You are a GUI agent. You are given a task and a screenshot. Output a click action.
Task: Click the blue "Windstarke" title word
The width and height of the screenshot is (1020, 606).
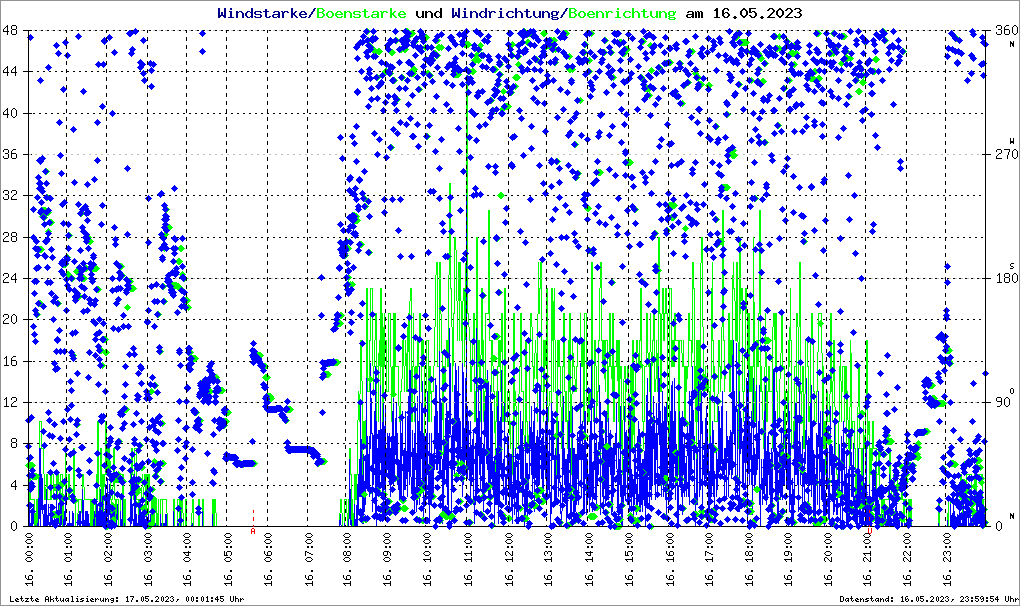coord(264,13)
